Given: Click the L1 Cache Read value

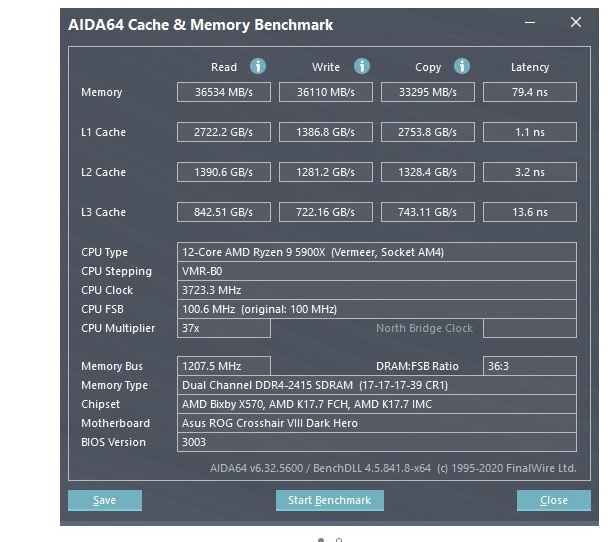Looking at the screenshot, I should 224,132.
